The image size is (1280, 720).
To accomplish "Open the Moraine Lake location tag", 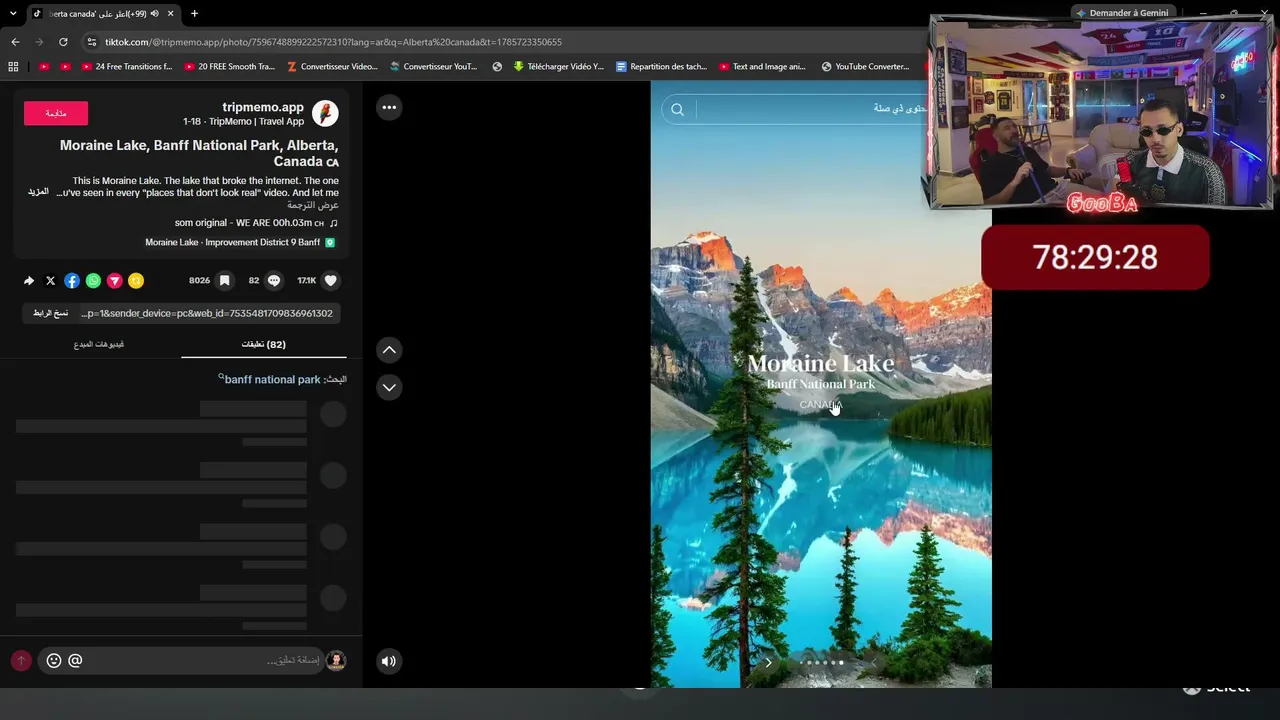I will (240, 243).
